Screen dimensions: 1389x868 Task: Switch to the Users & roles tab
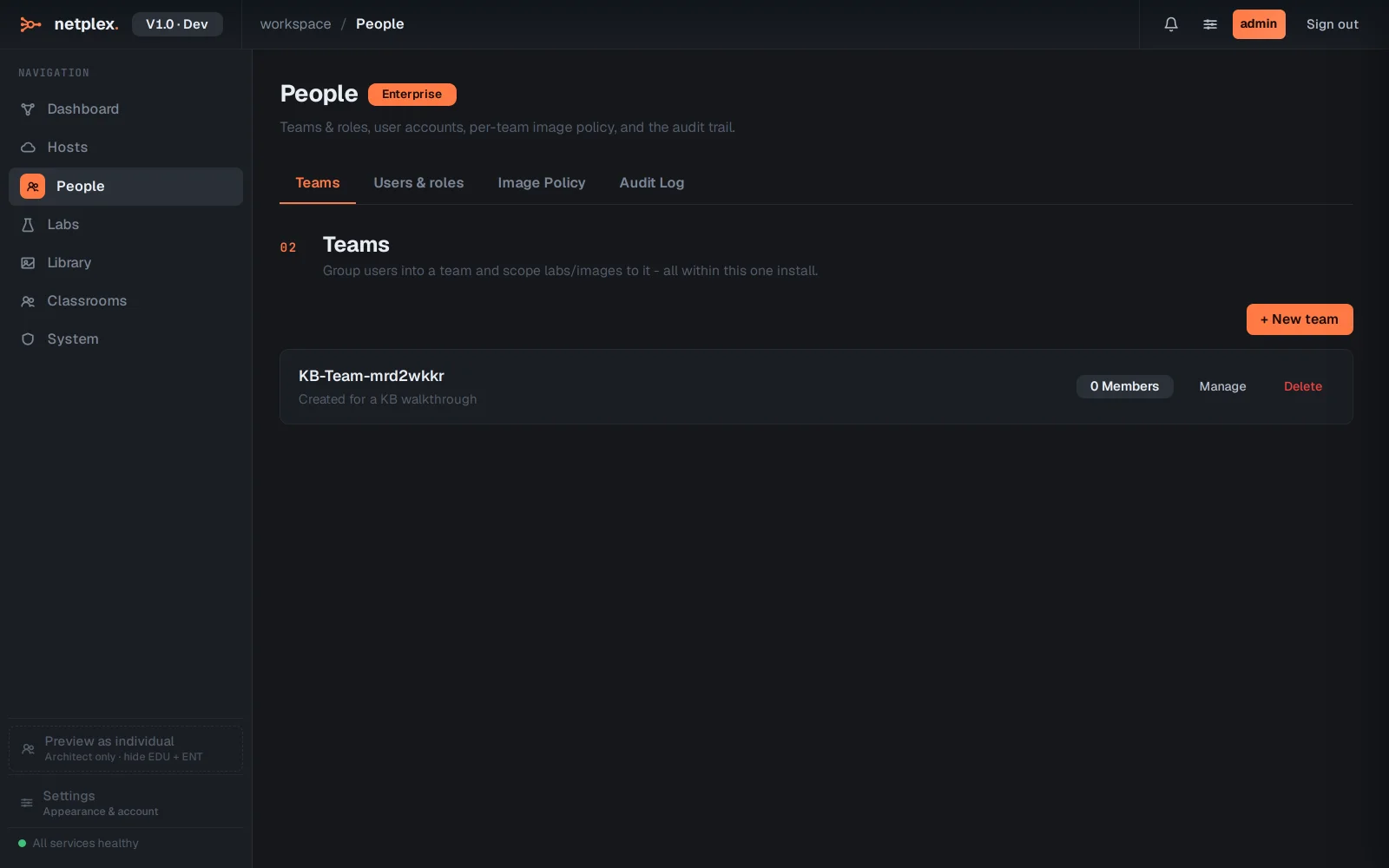click(418, 183)
